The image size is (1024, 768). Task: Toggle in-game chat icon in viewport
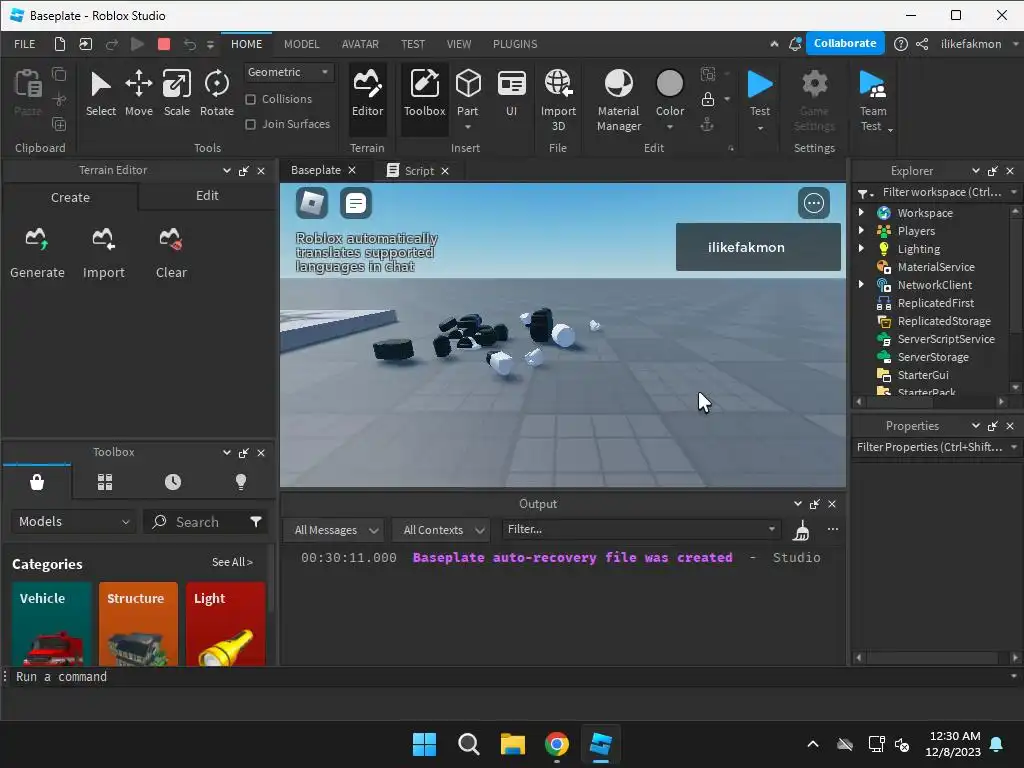click(x=356, y=203)
